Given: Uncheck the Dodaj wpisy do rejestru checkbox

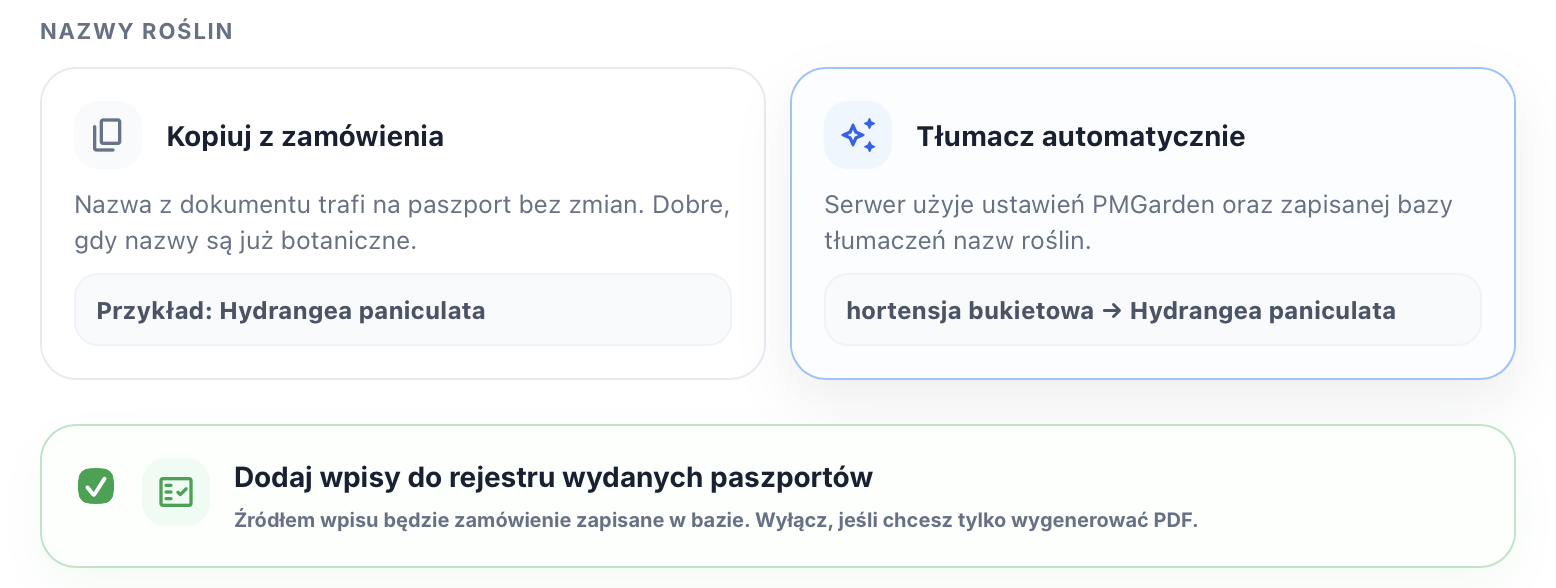Looking at the screenshot, I should tap(96, 487).
